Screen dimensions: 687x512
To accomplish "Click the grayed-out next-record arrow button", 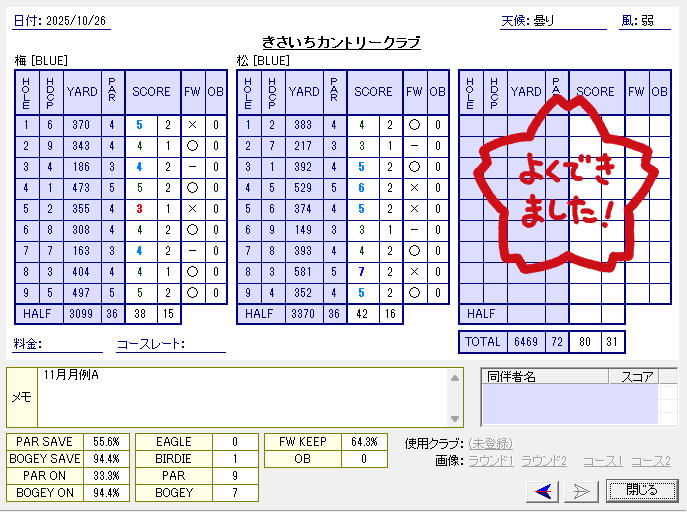I will [581, 490].
